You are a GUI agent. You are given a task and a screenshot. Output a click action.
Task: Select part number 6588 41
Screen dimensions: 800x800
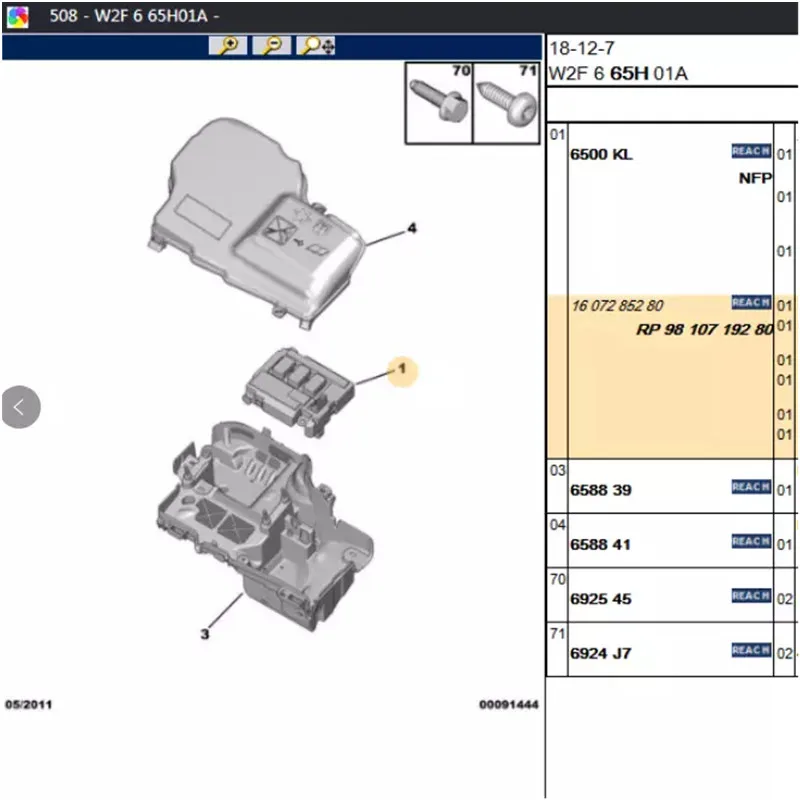pyautogui.click(x=600, y=545)
